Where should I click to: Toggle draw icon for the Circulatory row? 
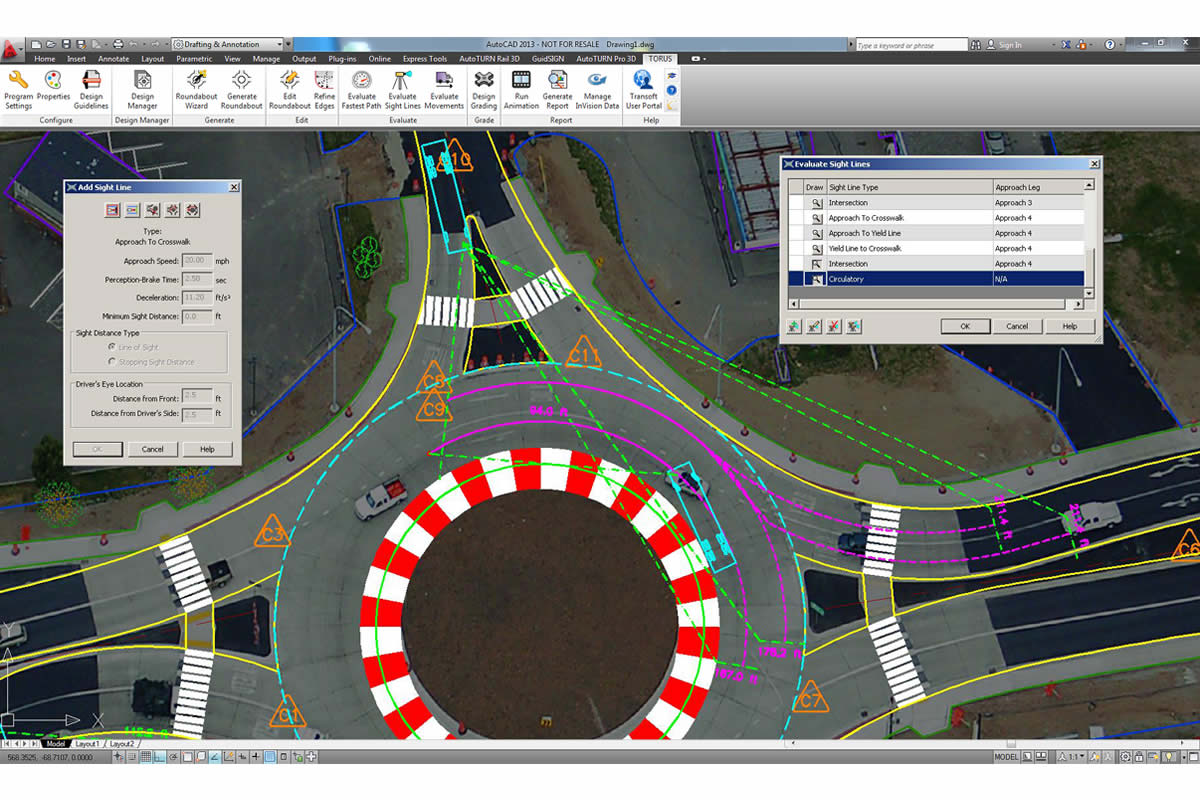816,279
